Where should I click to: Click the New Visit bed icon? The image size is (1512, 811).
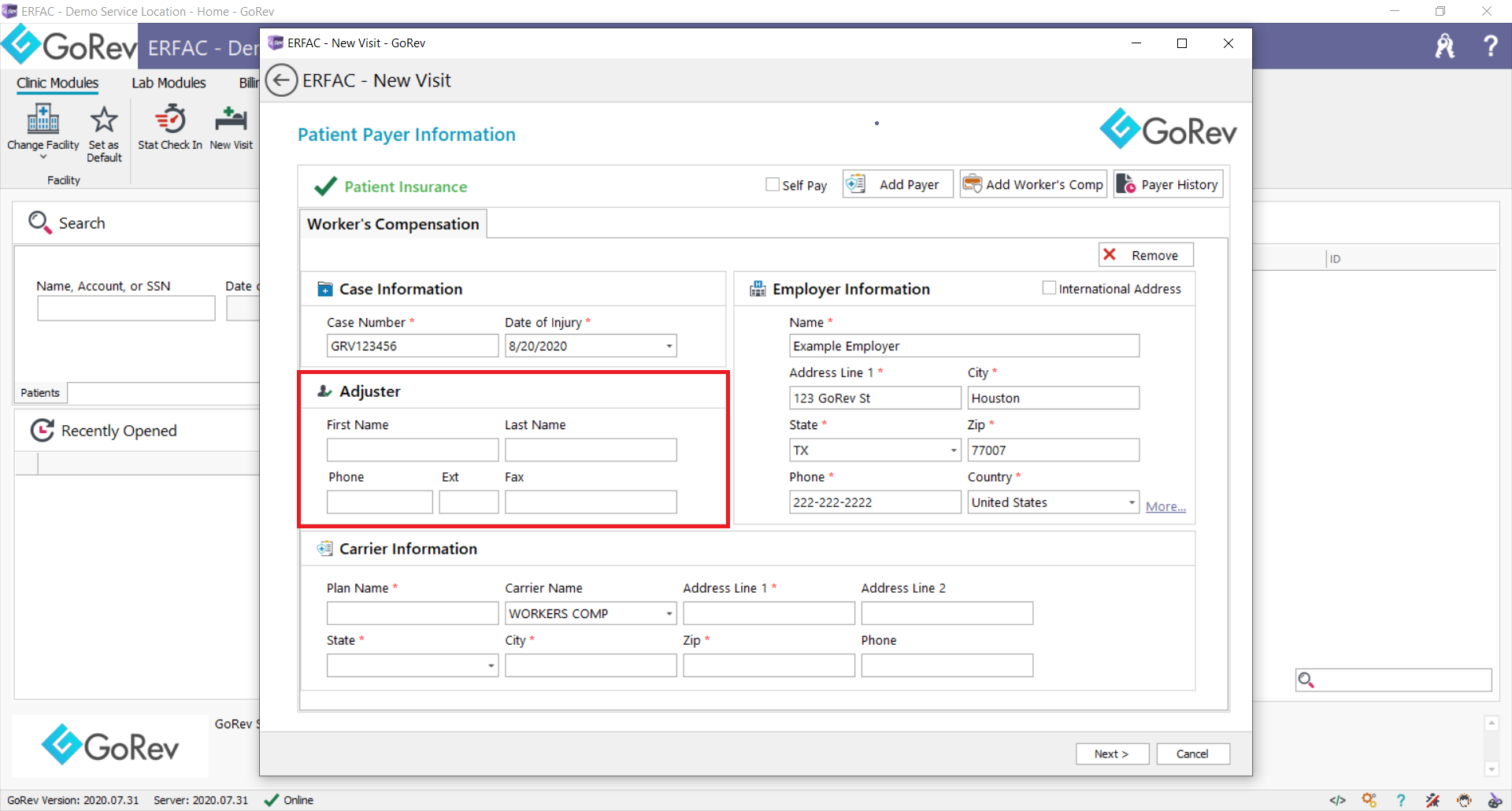point(231,119)
